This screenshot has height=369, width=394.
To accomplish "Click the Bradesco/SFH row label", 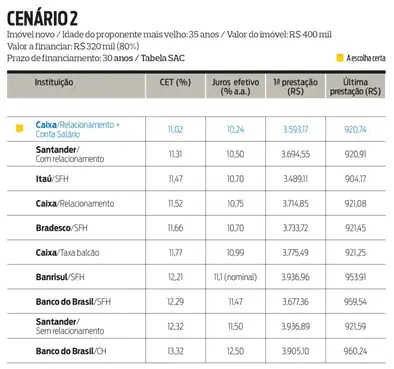I will tap(62, 228).
